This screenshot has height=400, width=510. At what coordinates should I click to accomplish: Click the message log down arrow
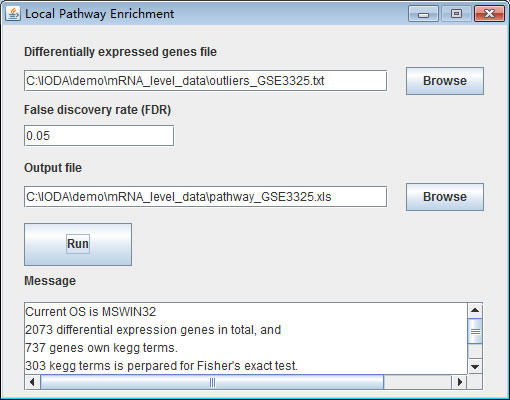click(475, 367)
